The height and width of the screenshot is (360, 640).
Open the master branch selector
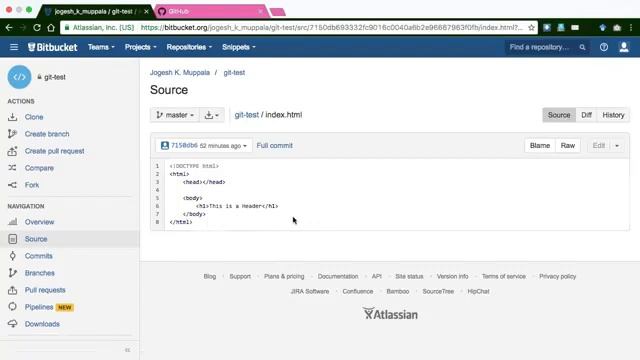(175, 115)
